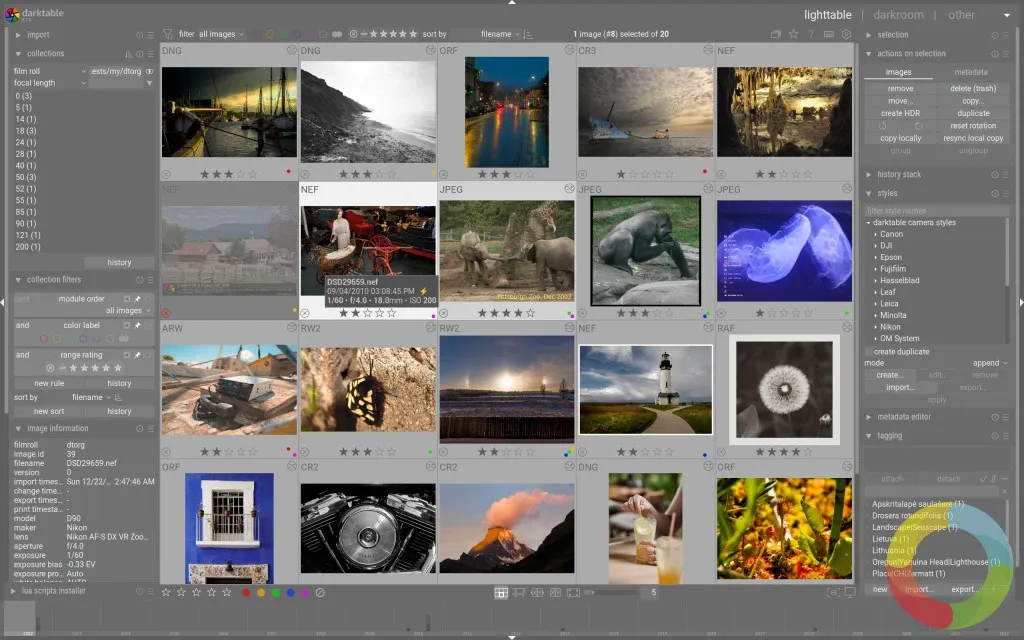The width and height of the screenshot is (1024, 640).
Task: Set first star in bottom rating bar
Action: [x=166, y=592]
